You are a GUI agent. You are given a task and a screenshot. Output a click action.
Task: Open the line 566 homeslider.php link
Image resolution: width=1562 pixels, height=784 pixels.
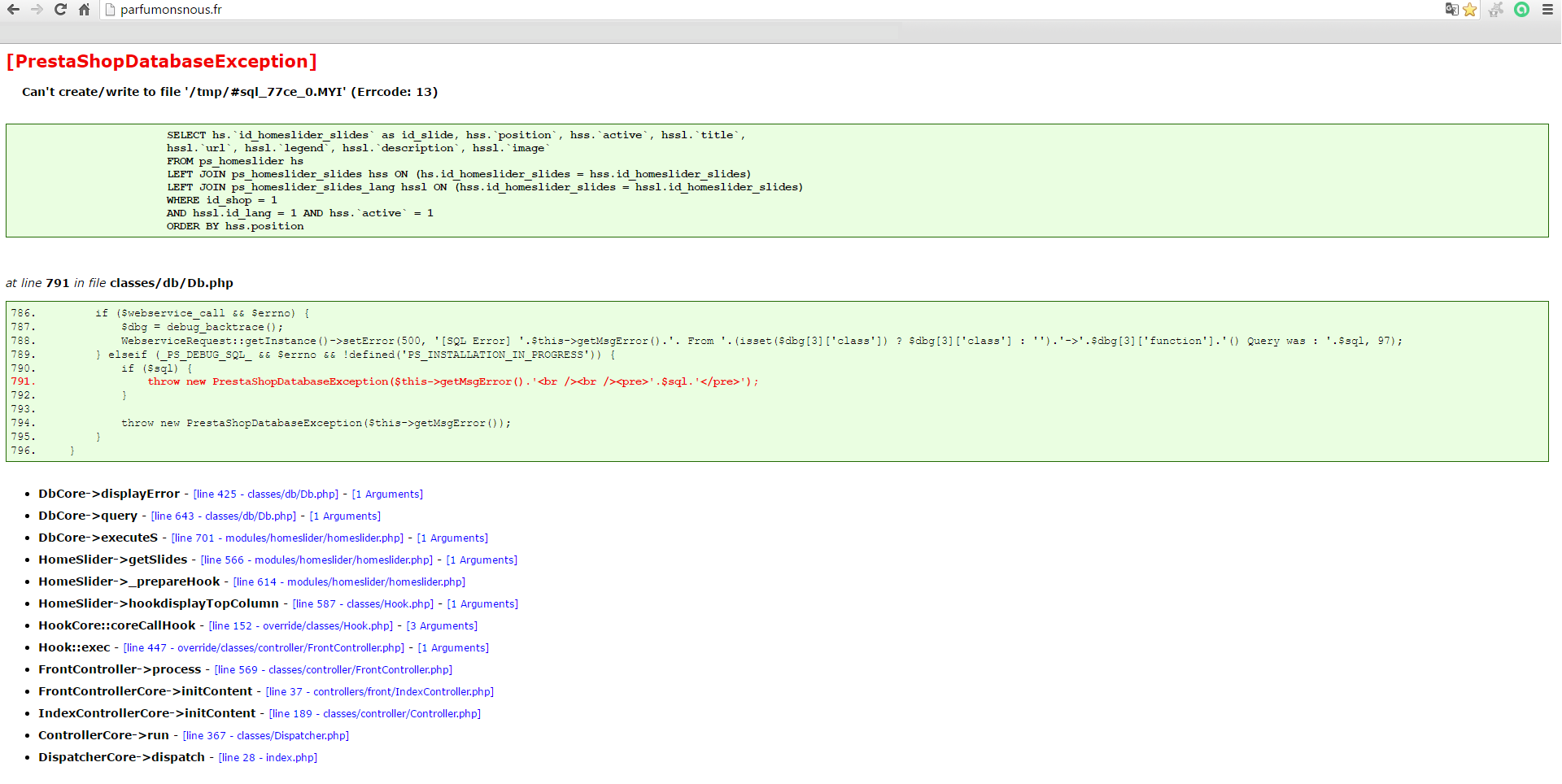tap(316, 560)
